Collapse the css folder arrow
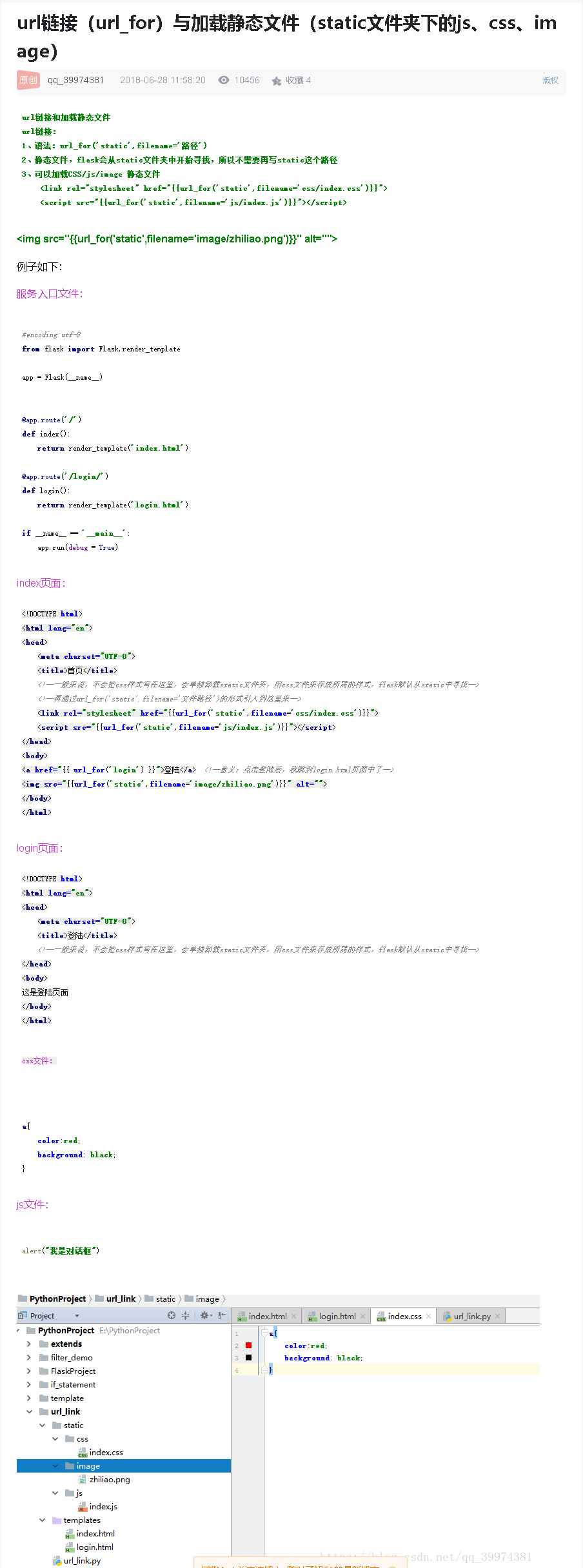Image resolution: width=583 pixels, height=1568 pixels. 55,1438
